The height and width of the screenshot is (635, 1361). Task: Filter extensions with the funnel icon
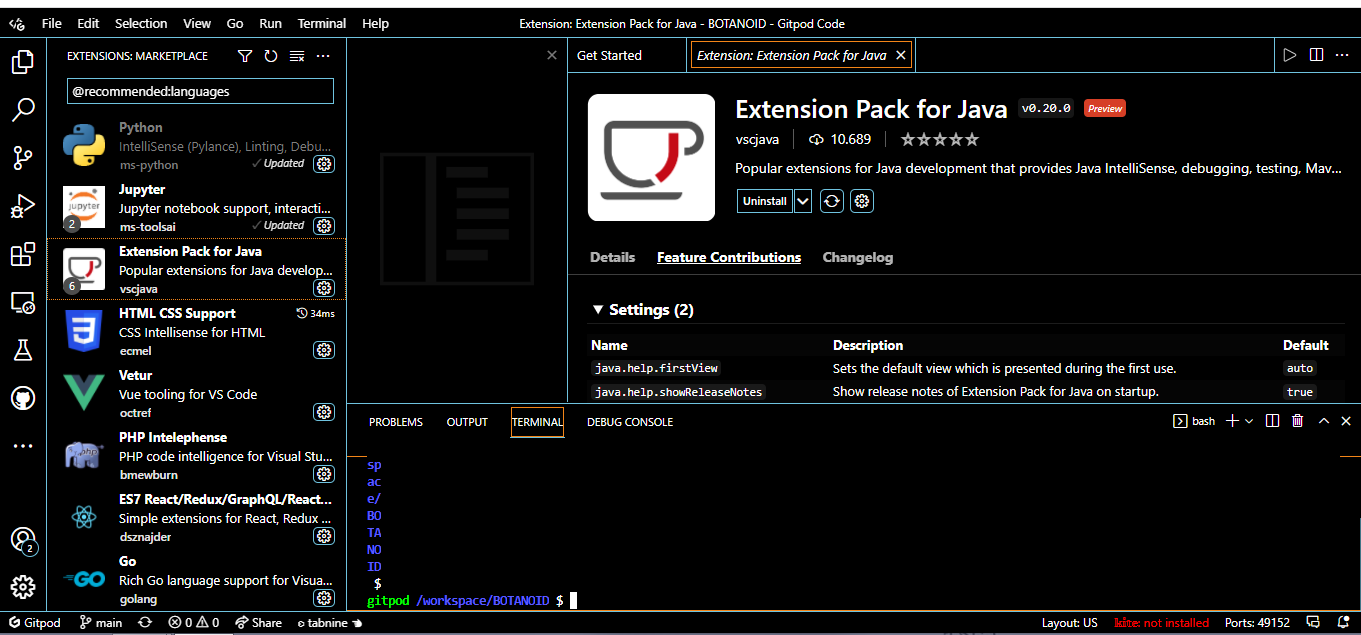(x=245, y=56)
